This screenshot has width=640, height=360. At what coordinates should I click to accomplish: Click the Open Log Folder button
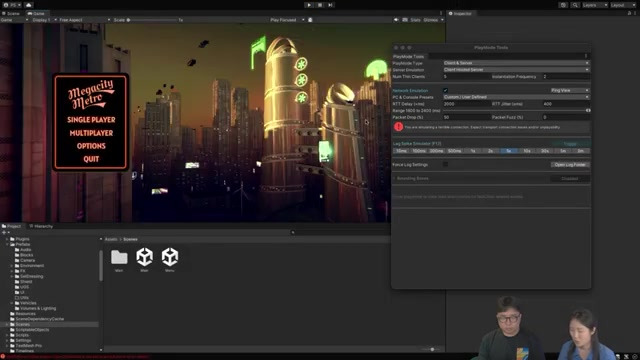pyautogui.click(x=570, y=164)
